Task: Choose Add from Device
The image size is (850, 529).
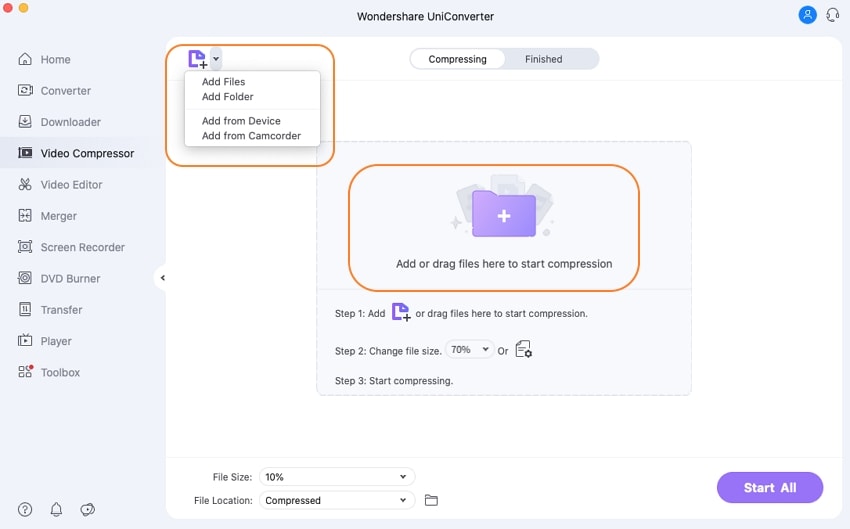Action: click(x=241, y=121)
